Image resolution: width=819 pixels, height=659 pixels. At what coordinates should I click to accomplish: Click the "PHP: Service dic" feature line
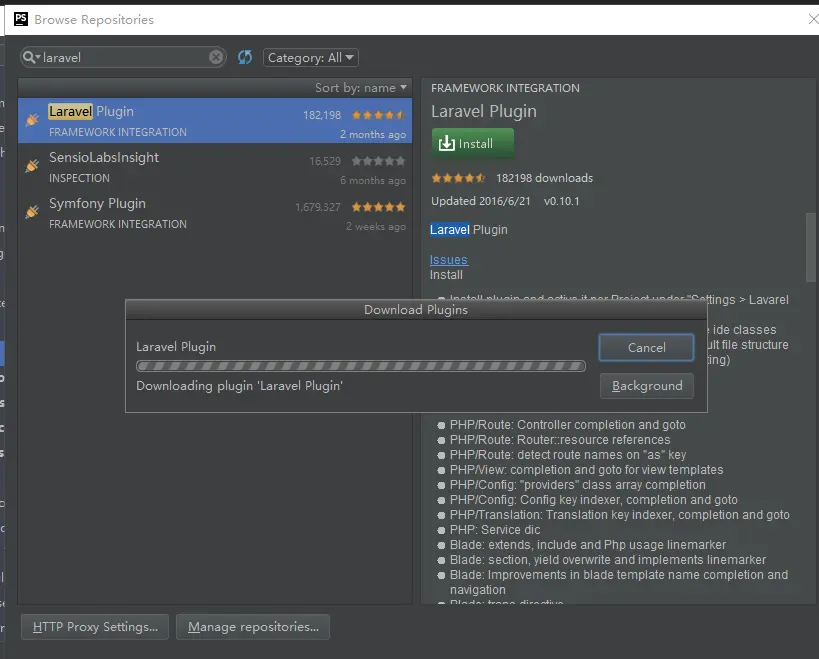[x=495, y=529]
